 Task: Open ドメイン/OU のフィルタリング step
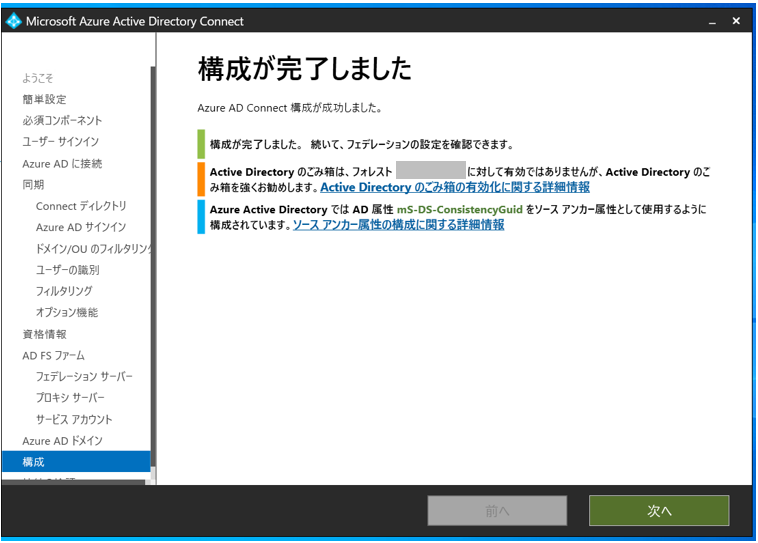pos(93,249)
